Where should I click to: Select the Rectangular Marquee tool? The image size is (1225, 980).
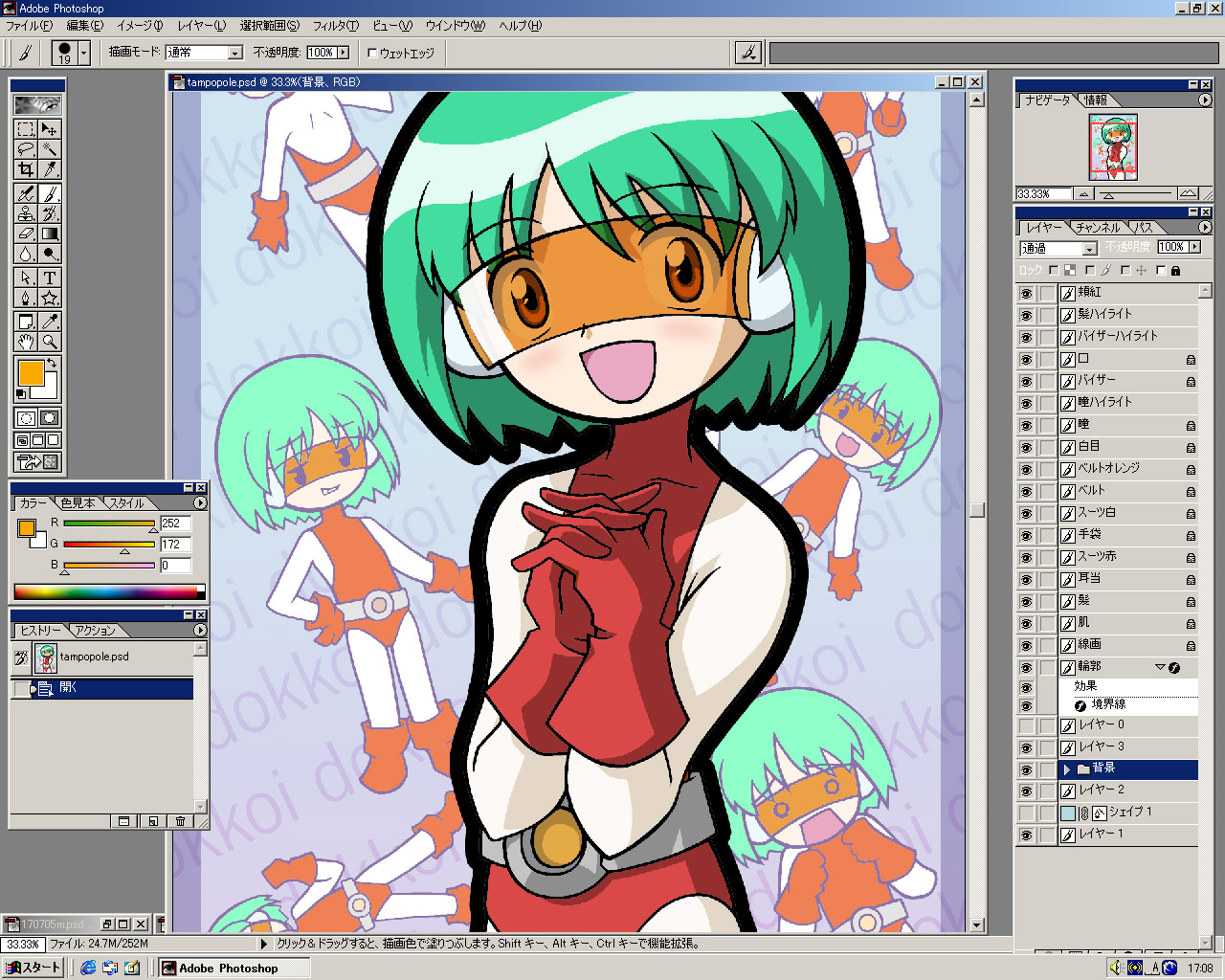(x=26, y=128)
